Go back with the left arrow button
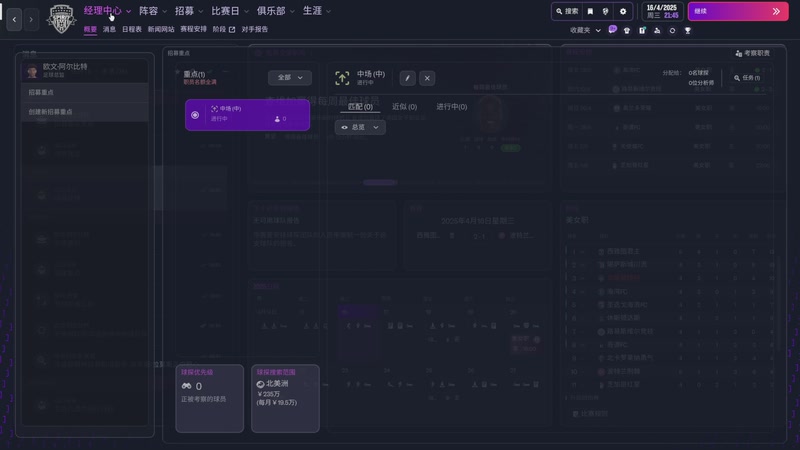Image resolution: width=800 pixels, height=450 pixels. tap(14, 20)
